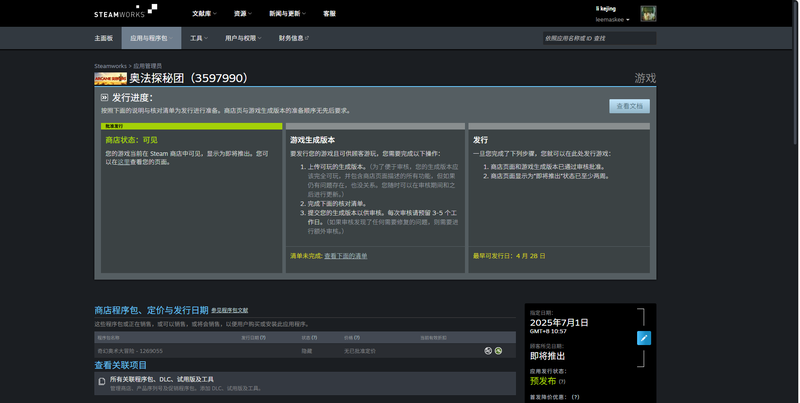Open 所有关联程序包、DLC、试用版及工具
The height and width of the screenshot is (403, 800).
[305, 384]
